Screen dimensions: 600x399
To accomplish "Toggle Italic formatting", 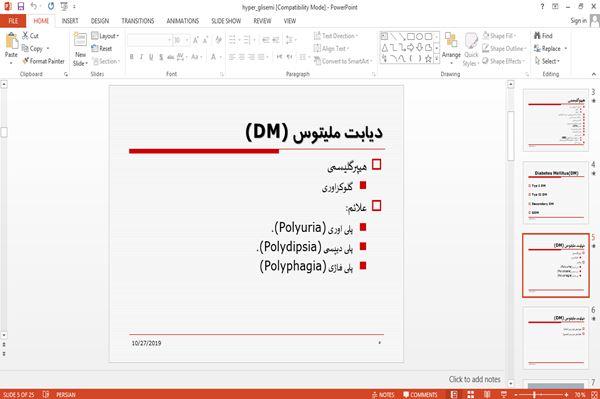I will [141, 57].
